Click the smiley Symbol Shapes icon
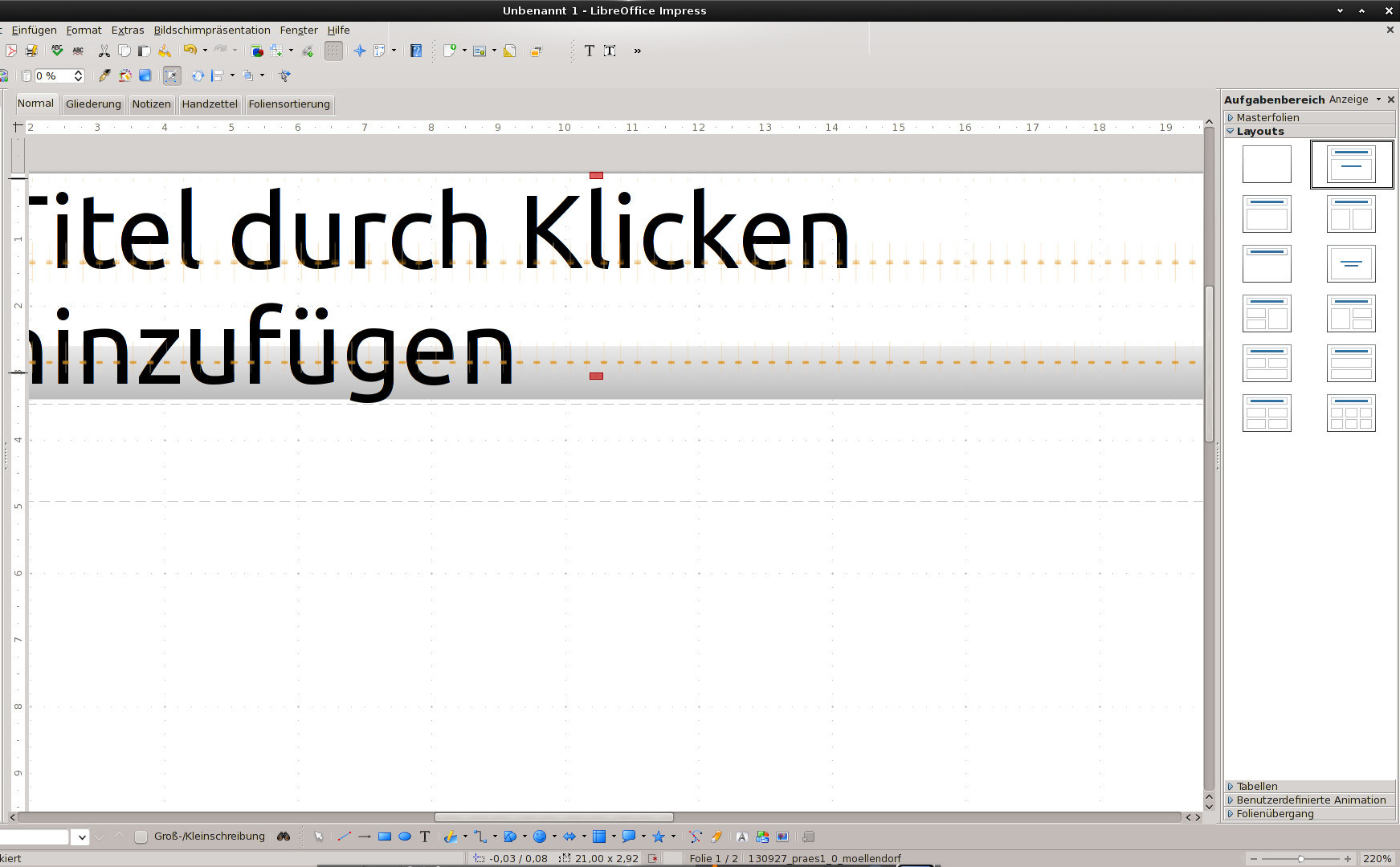The height and width of the screenshot is (867, 1400). pos(540,836)
